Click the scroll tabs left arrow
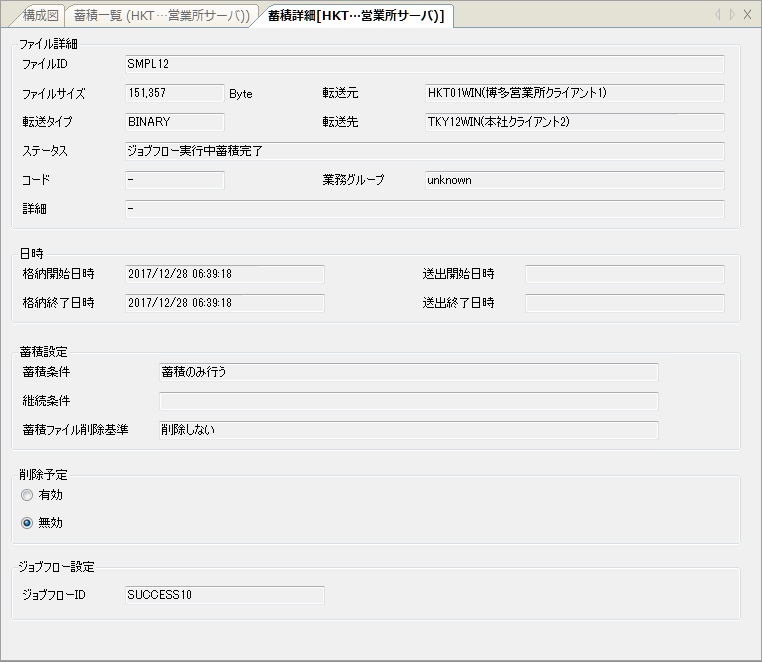The image size is (762, 662). click(x=718, y=15)
